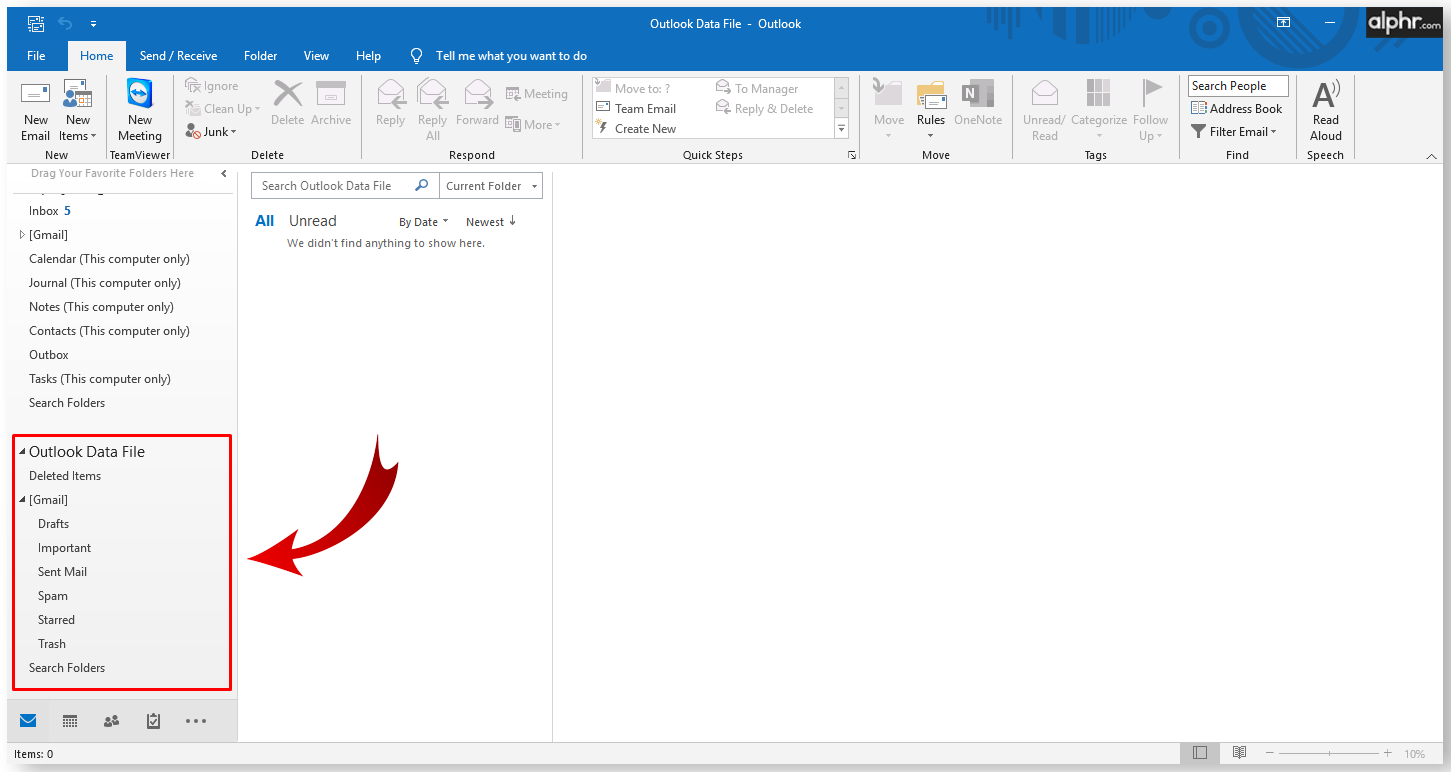Open the New Items menu
The height and width of the screenshot is (772, 1451).
click(x=78, y=111)
